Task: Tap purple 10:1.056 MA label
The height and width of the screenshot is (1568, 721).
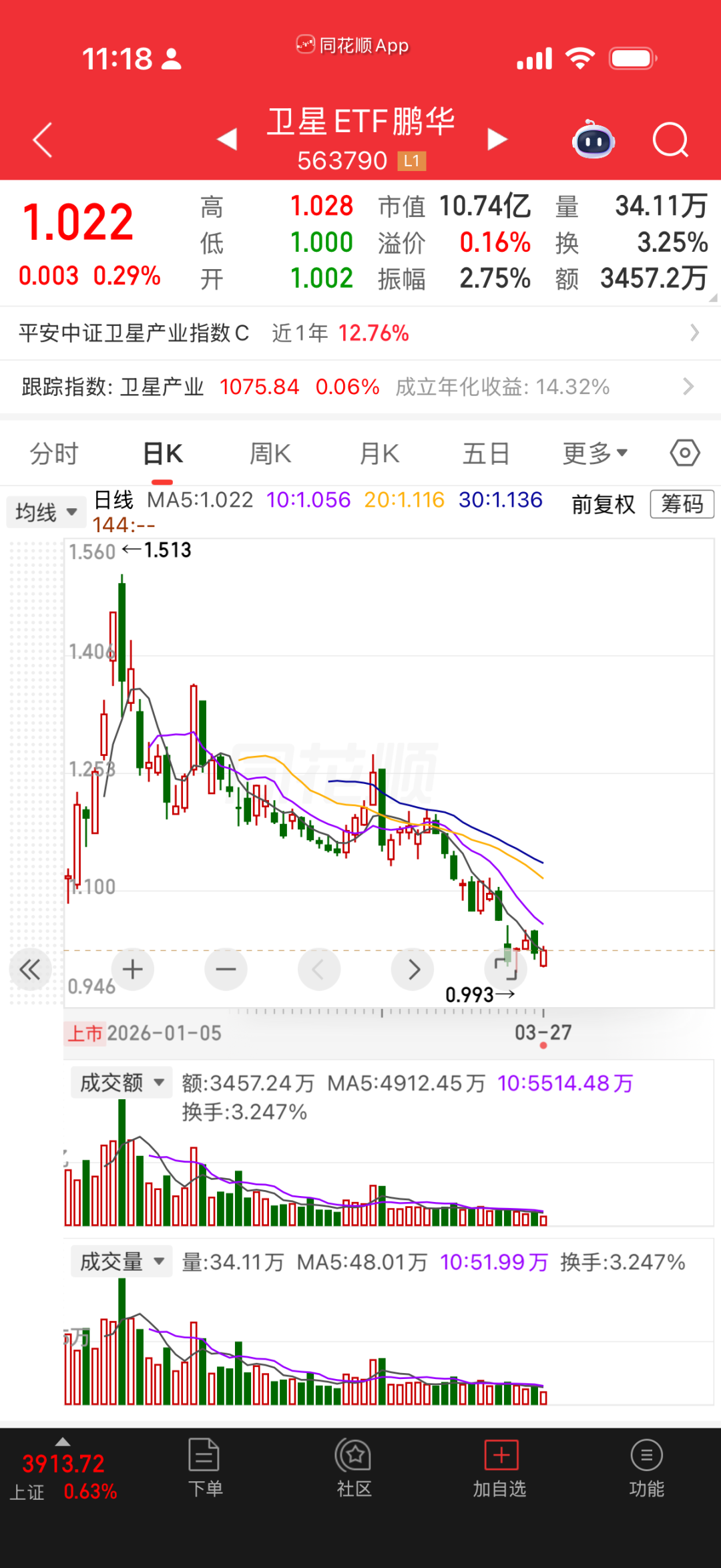Action: [x=308, y=500]
